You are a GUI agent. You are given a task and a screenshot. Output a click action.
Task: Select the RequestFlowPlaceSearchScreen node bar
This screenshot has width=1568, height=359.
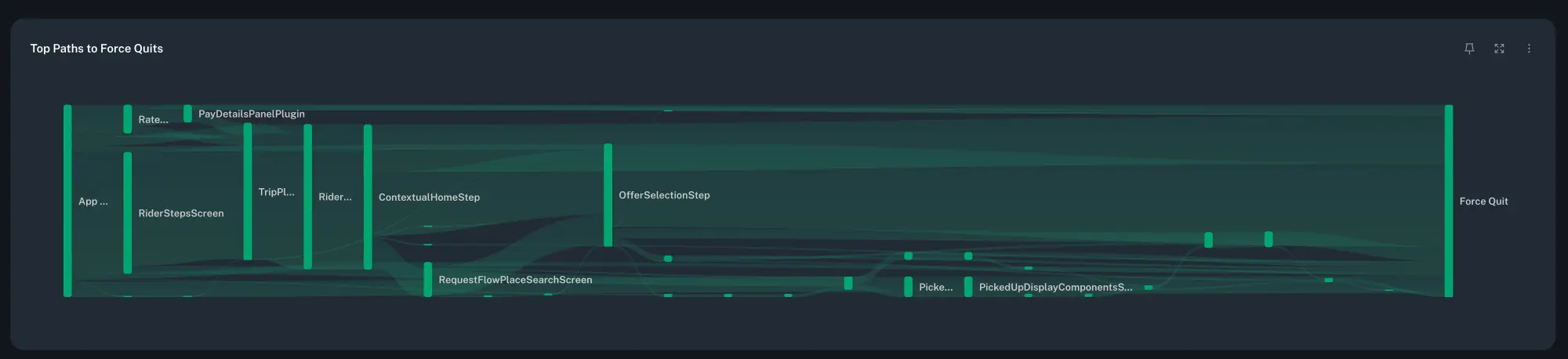pyautogui.click(x=428, y=280)
